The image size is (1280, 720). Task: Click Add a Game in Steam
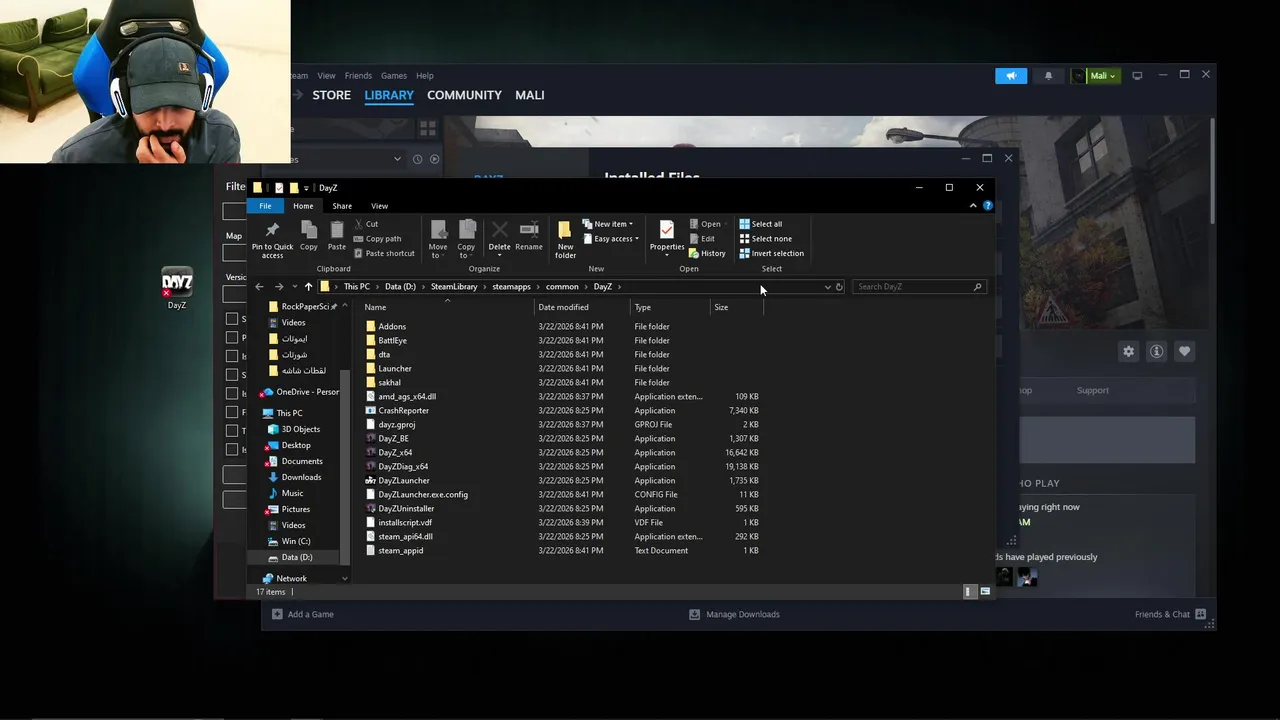point(303,614)
